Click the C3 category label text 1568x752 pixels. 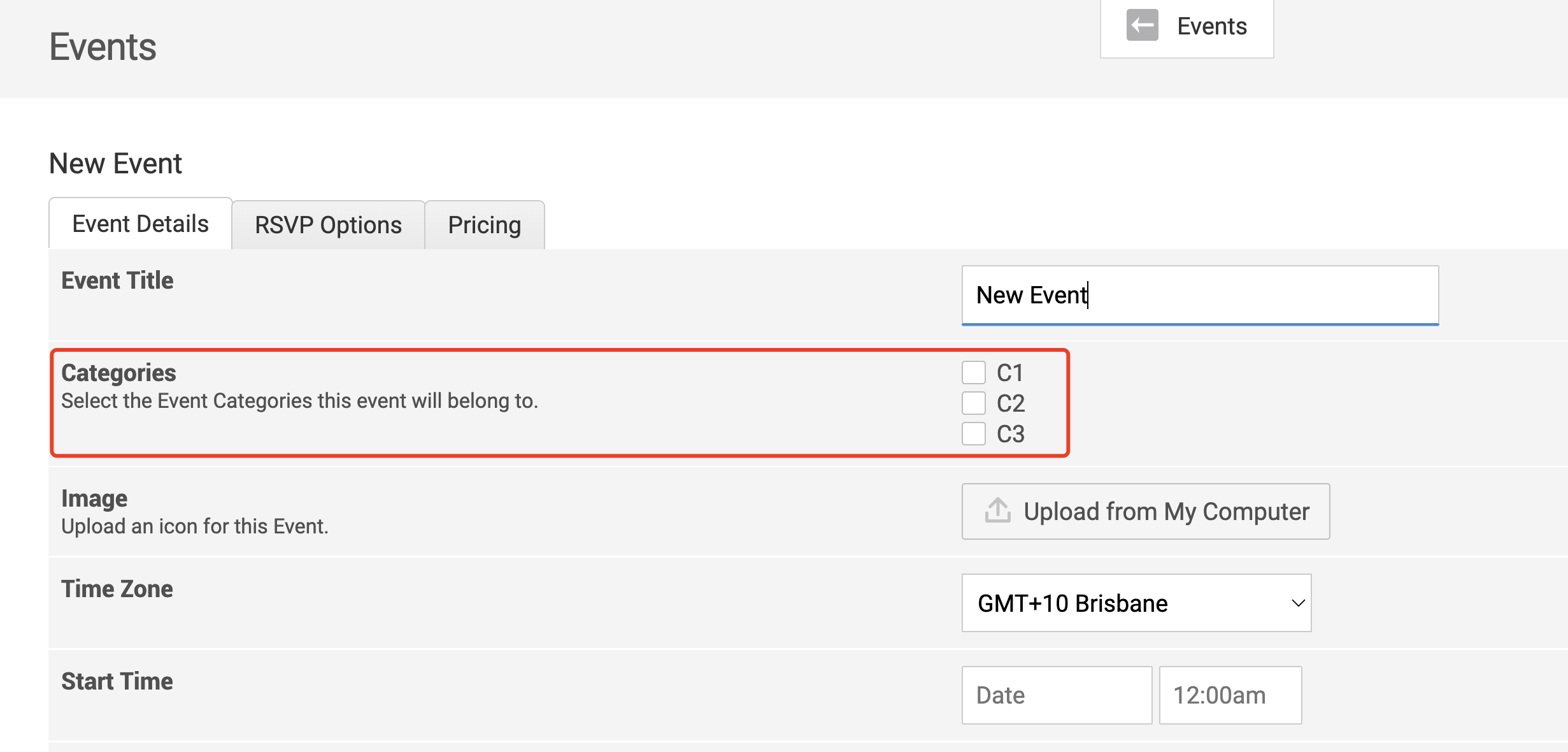(1011, 434)
